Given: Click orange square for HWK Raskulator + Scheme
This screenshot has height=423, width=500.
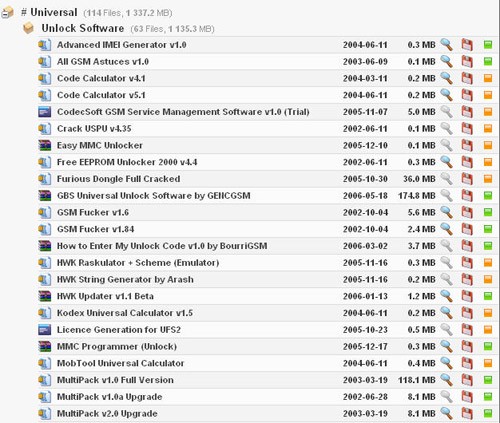Looking at the screenshot, I should (x=488, y=263).
